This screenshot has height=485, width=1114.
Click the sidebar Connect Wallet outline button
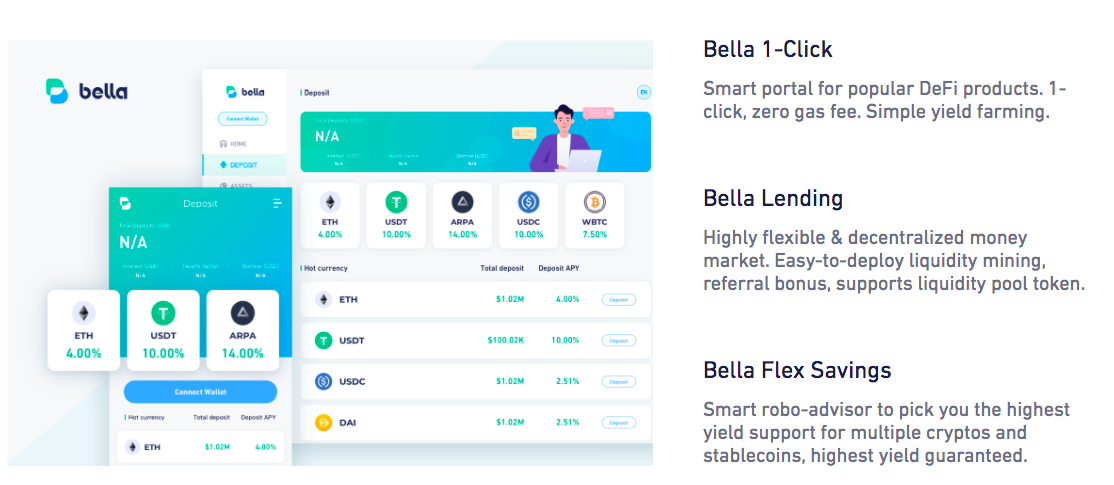(x=243, y=119)
